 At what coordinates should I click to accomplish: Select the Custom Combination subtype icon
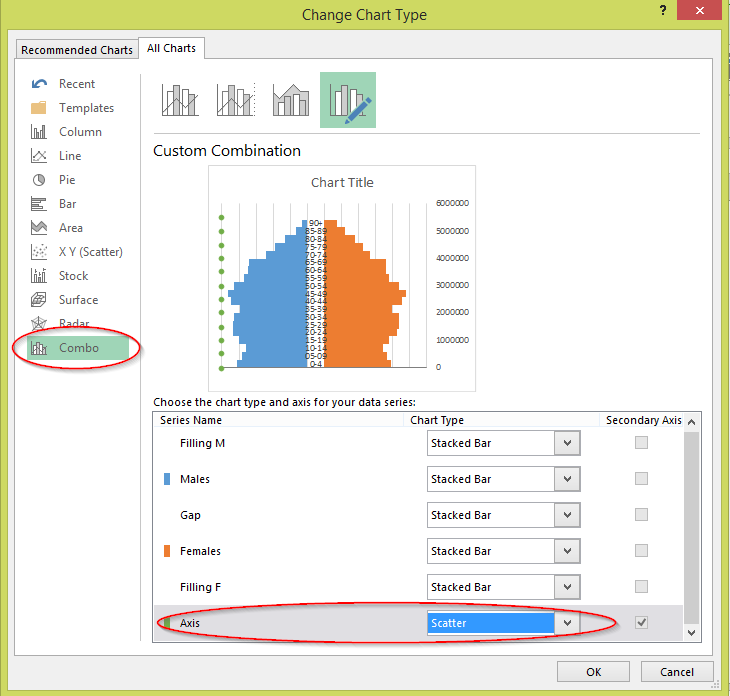click(x=348, y=100)
